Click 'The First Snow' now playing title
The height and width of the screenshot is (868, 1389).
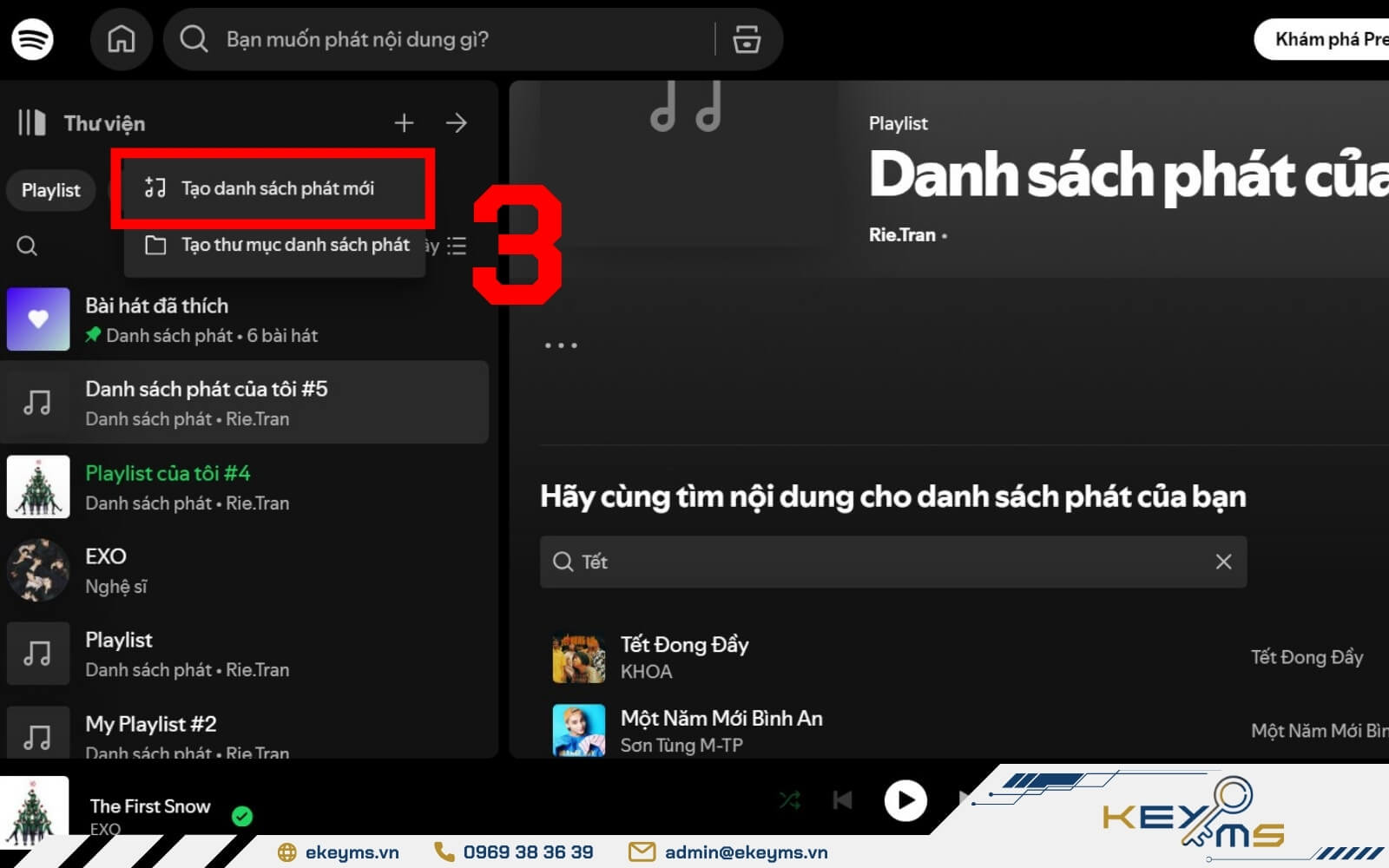[150, 806]
